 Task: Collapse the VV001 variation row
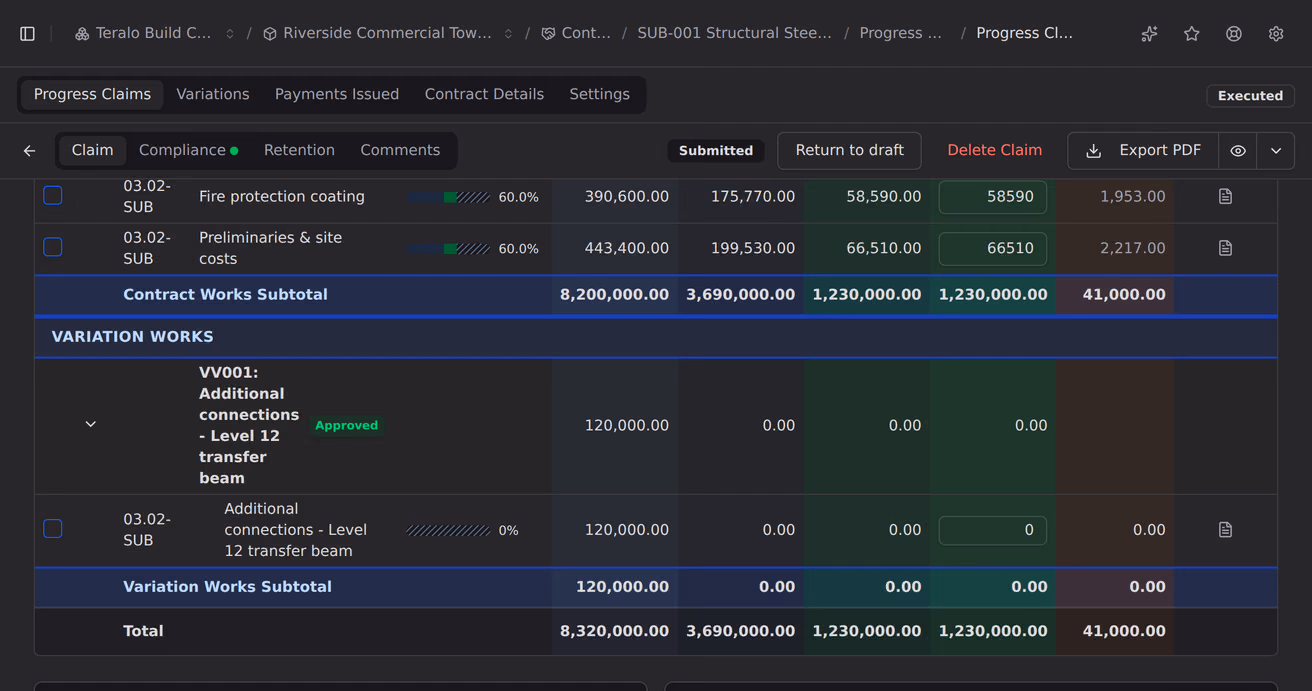point(91,425)
